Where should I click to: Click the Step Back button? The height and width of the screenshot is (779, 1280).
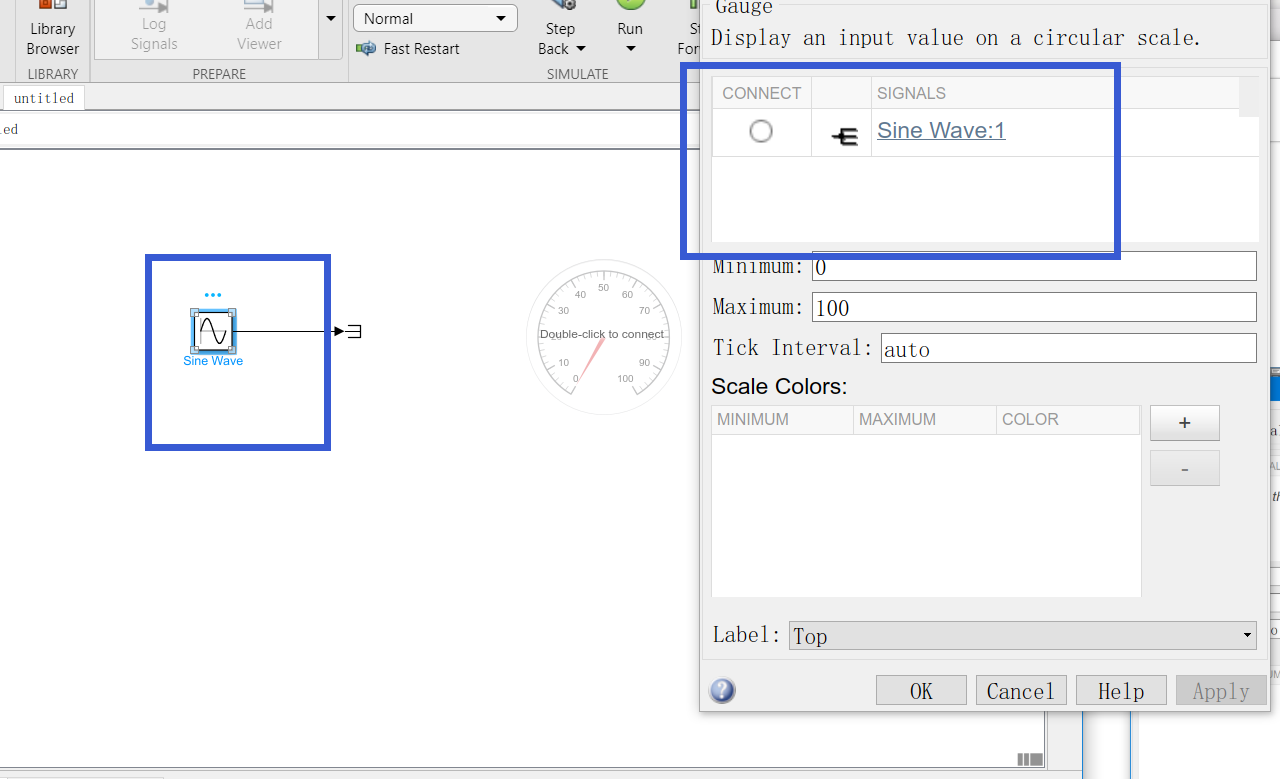[560, 30]
